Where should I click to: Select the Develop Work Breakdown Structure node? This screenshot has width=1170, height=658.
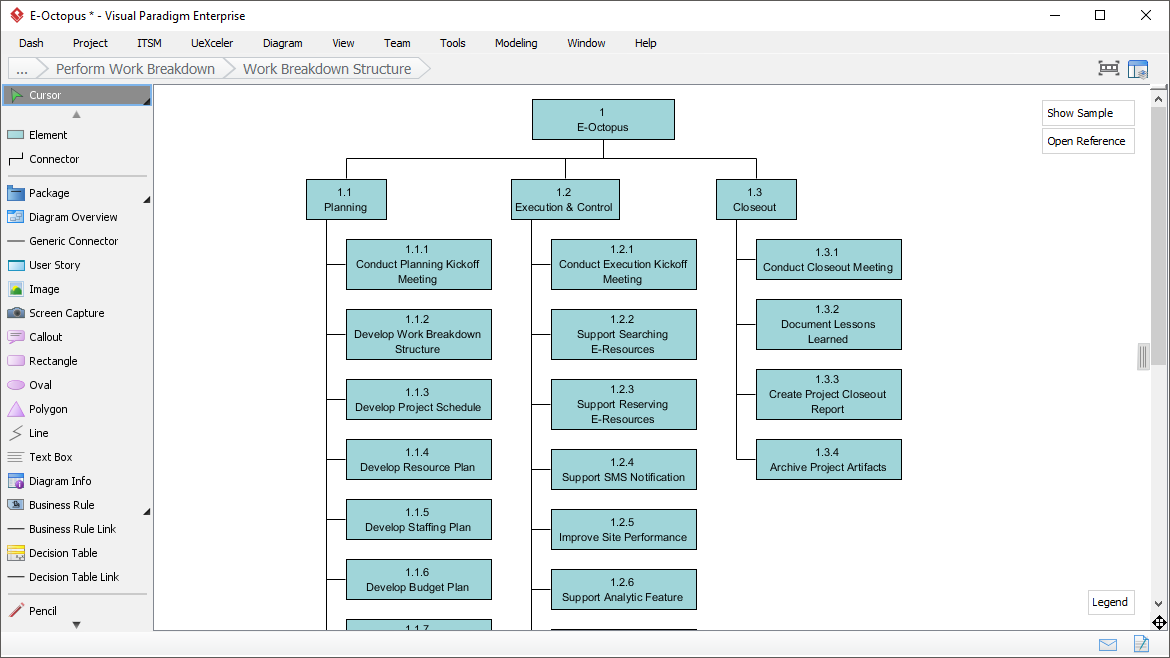tap(419, 334)
